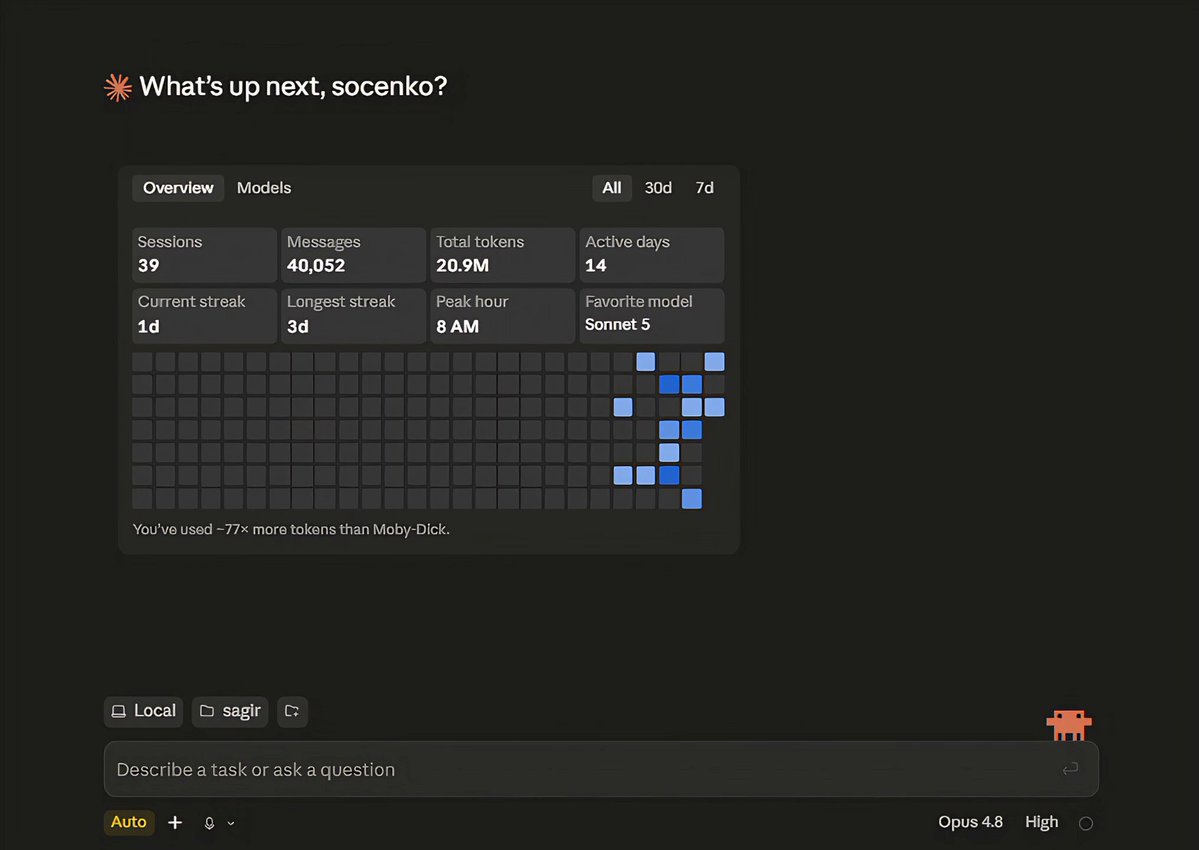Click the enter submit arrow icon
Image resolution: width=1199 pixels, height=850 pixels.
click(x=1071, y=768)
